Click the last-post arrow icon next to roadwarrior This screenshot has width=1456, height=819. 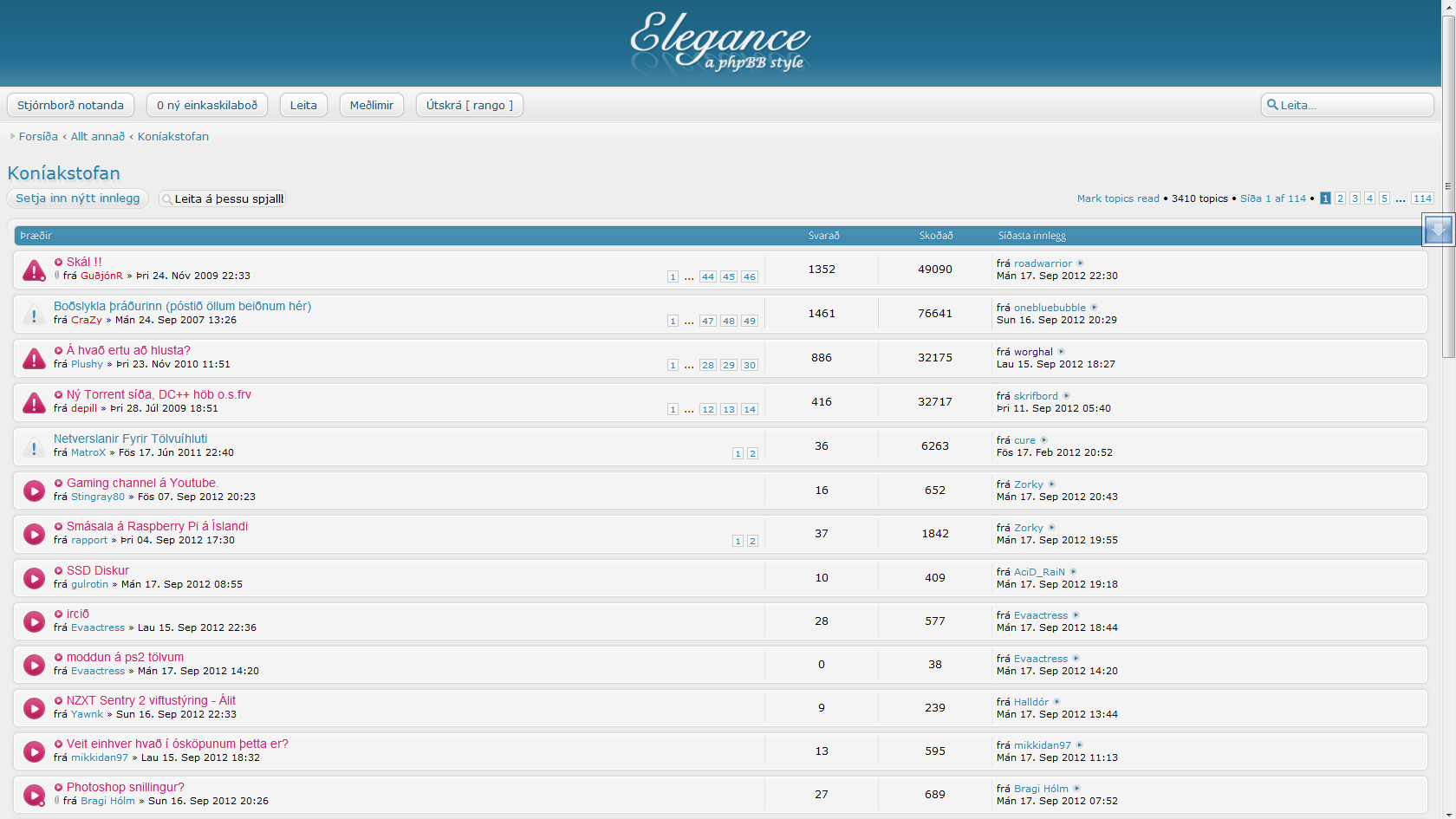(x=1080, y=263)
